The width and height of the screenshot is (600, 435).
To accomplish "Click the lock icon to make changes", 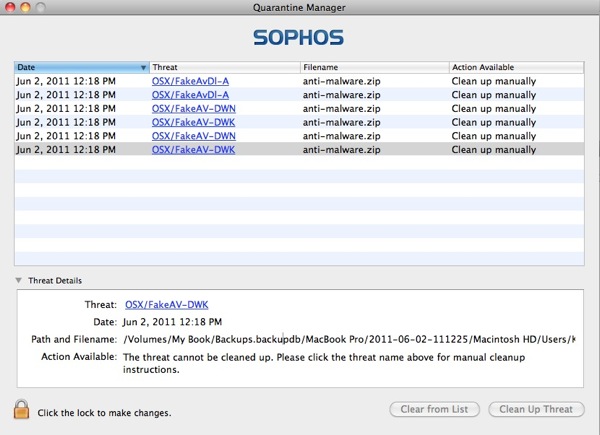I will 21,409.
